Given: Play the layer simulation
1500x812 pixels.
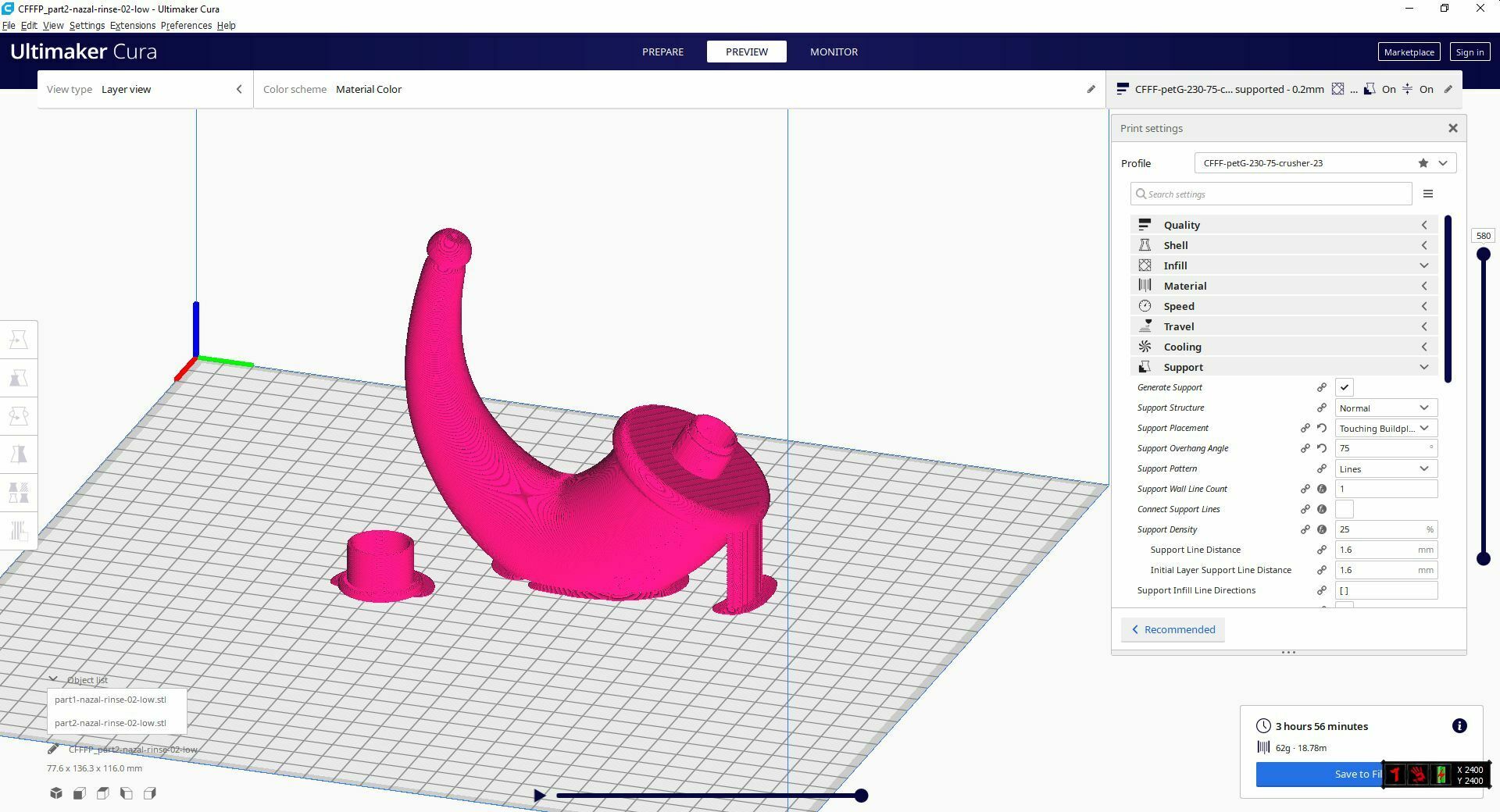Looking at the screenshot, I should [x=539, y=796].
